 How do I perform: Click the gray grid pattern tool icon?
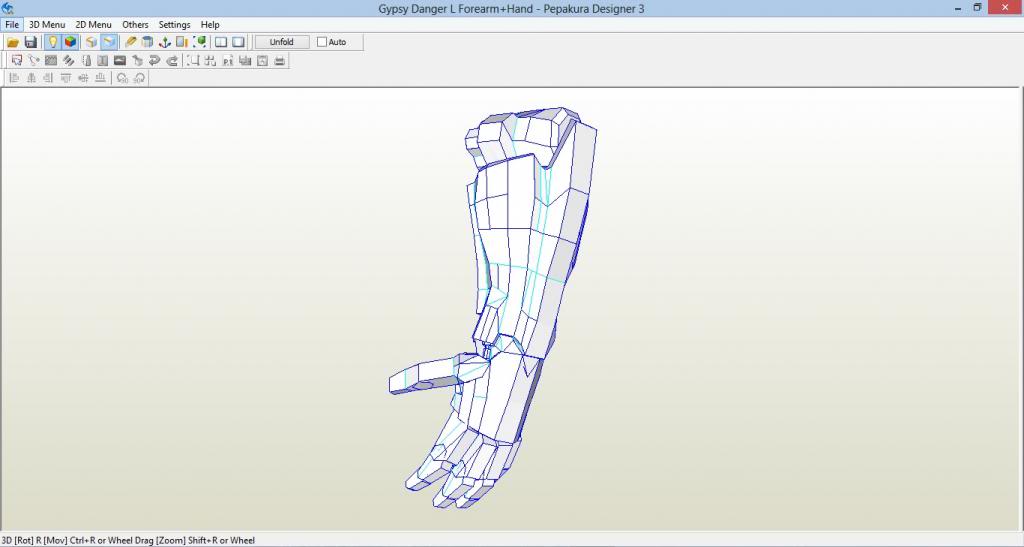51,61
